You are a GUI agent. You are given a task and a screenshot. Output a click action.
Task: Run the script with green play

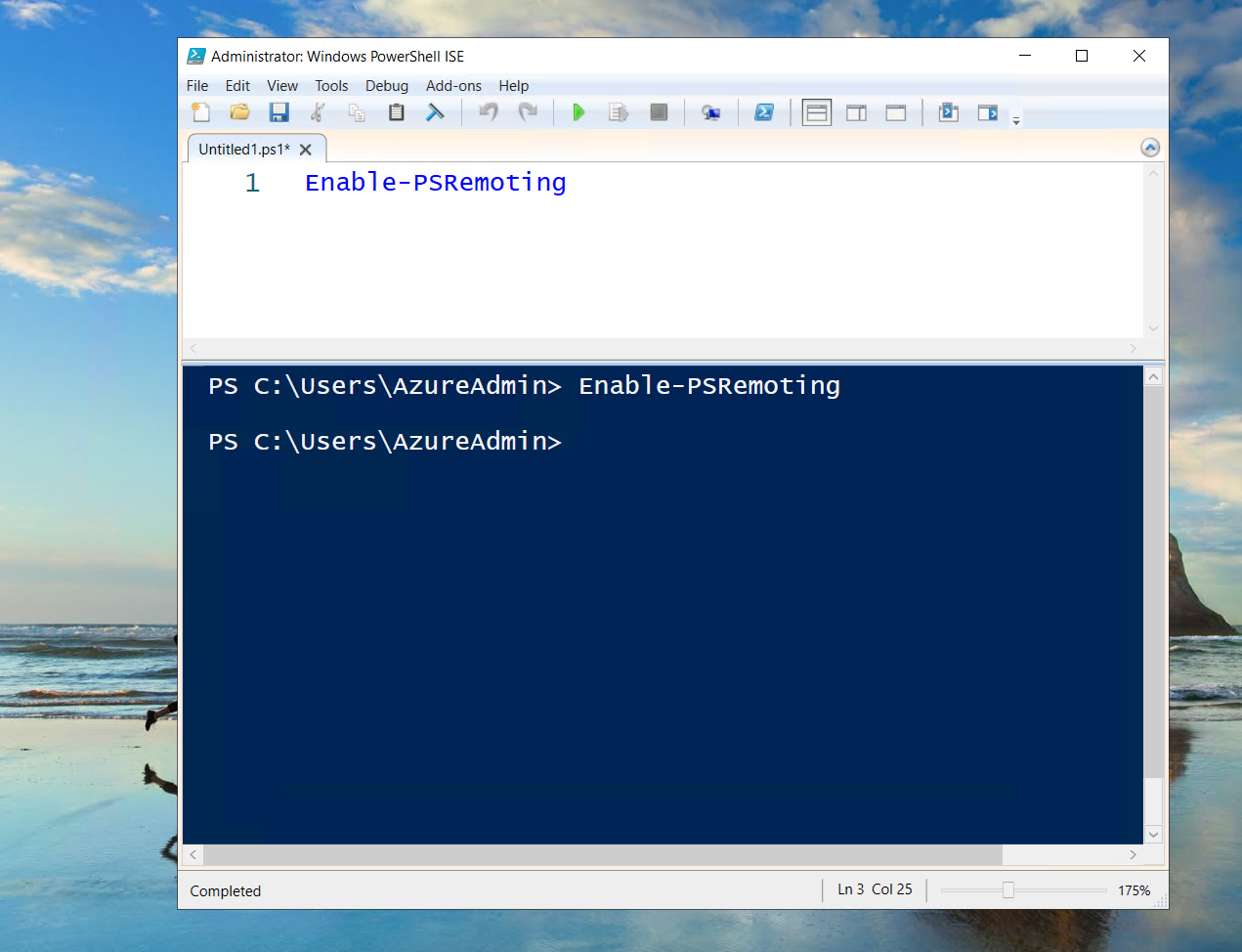578,112
